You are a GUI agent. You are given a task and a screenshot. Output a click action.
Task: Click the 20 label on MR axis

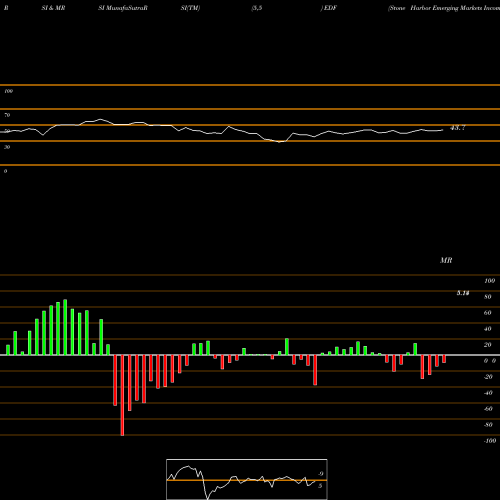(488, 345)
